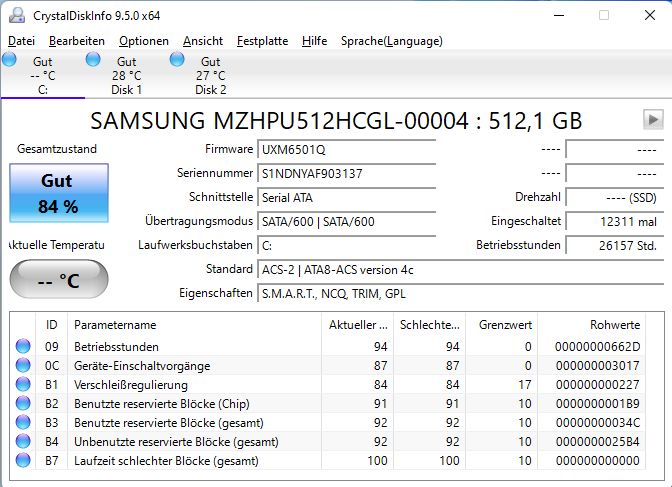Click raw value 0000000001B9
The image size is (672, 487).
597,403
